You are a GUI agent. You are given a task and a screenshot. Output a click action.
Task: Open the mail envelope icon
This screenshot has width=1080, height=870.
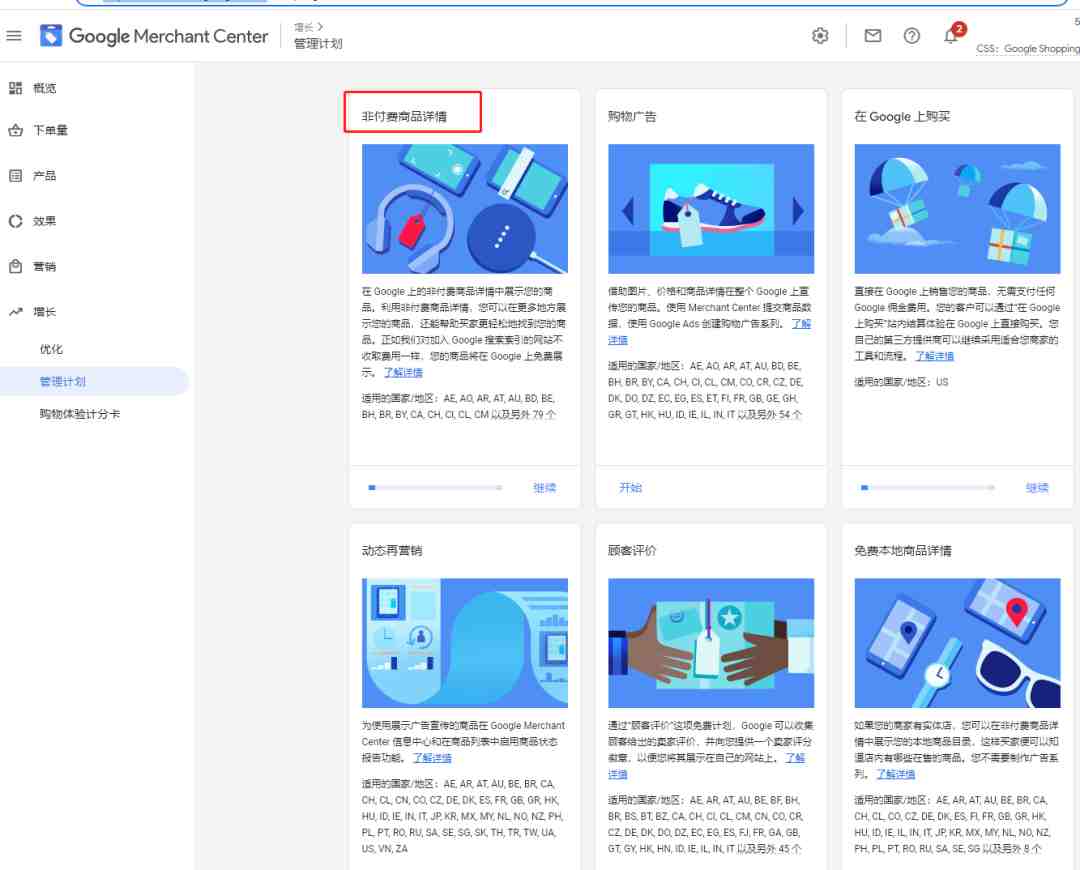[x=873, y=36]
